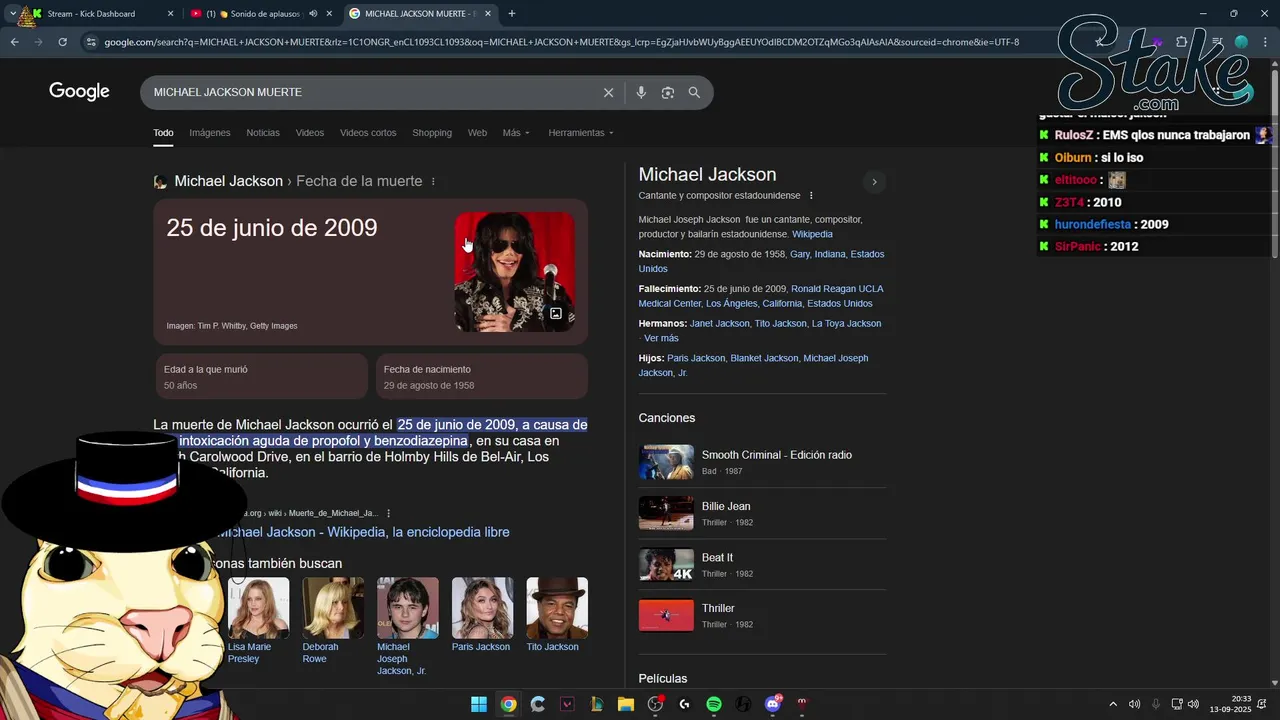Image resolution: width=1280 pixels, height=720 pixels.
Task: Open the Billie Jean song entry
Action: 762,513
